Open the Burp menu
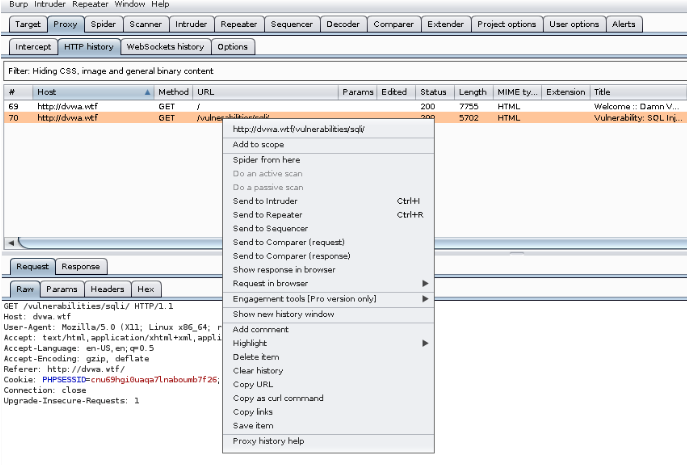Screen dimensions: 688x465 pos(18,4)
